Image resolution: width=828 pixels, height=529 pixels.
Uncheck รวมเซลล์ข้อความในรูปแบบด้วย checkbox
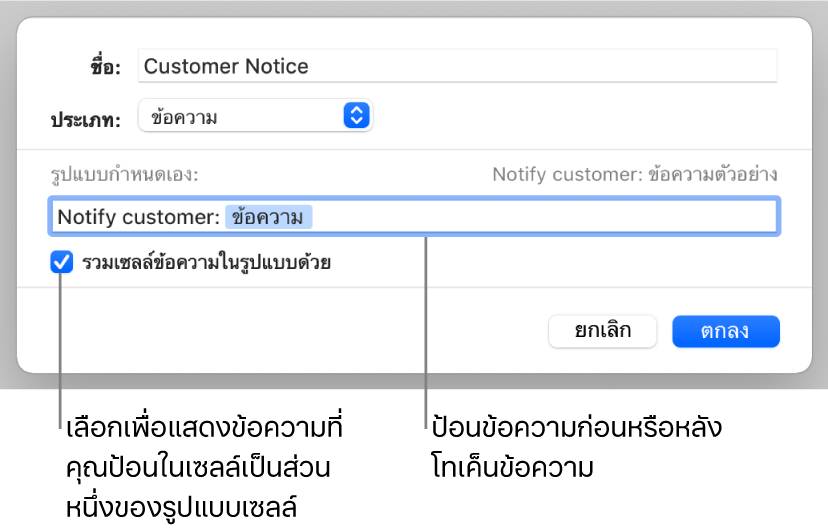tap(62, 262)
